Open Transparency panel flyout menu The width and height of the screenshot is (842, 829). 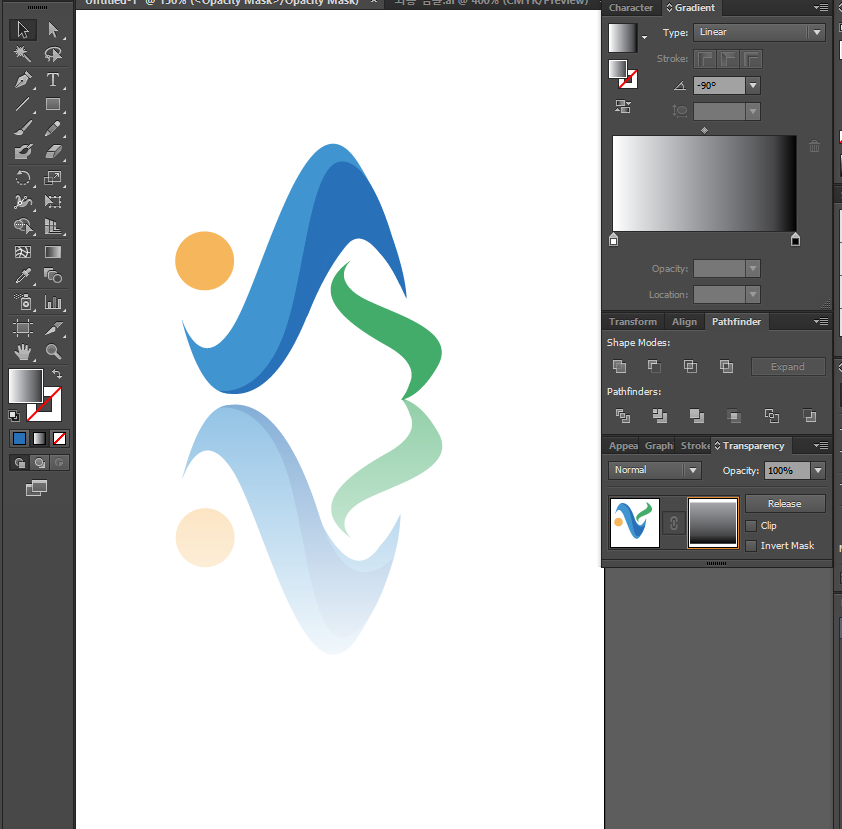[x=821, y=445]
